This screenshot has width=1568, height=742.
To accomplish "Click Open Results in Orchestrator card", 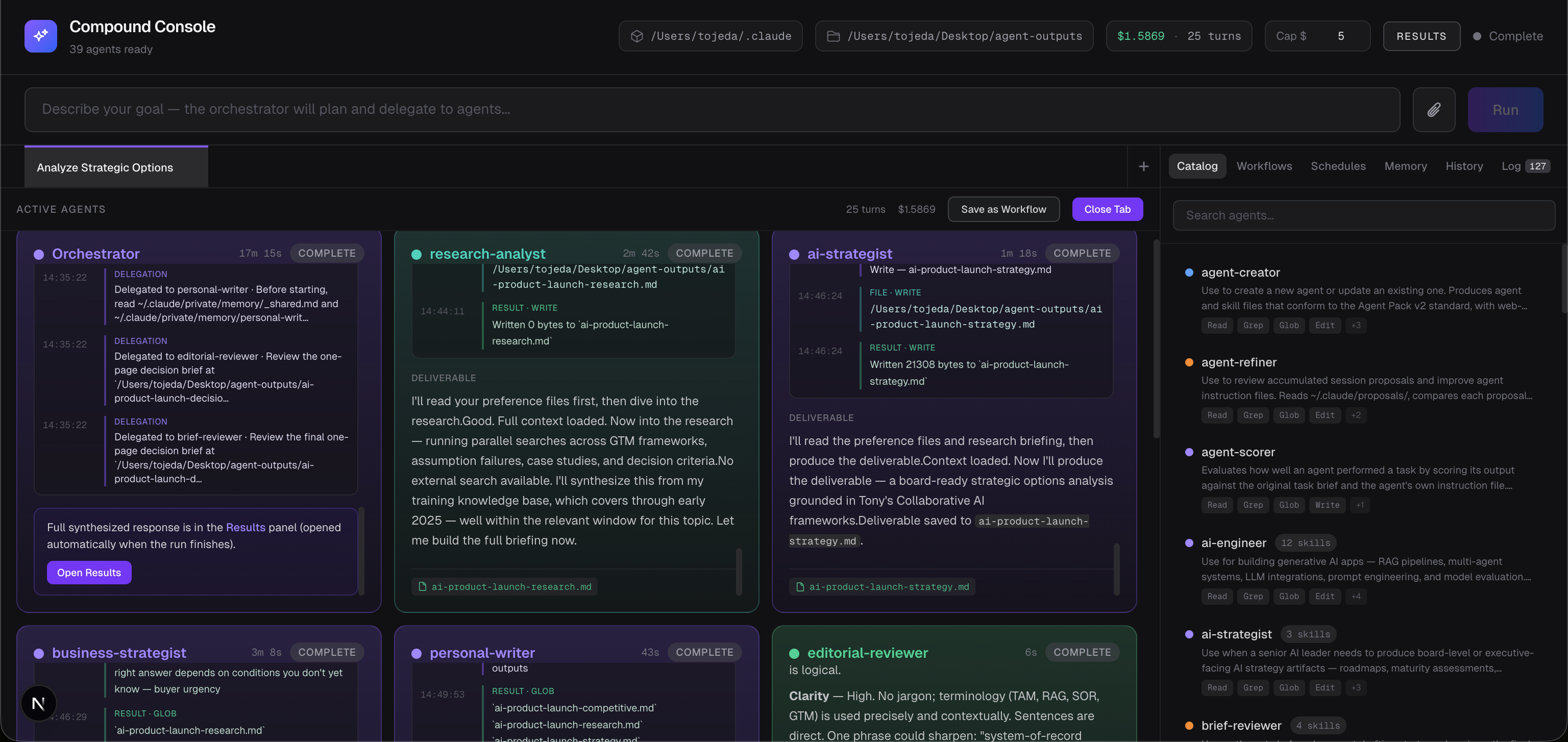I will point(89,572).
